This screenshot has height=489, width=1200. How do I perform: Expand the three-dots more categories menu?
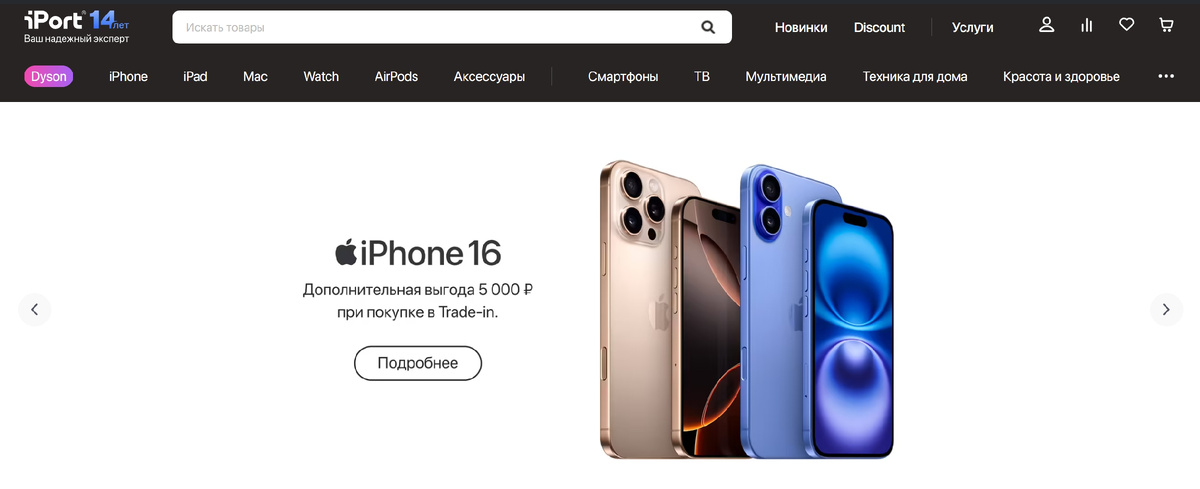pyautogui.click(x=1166, y=76)
